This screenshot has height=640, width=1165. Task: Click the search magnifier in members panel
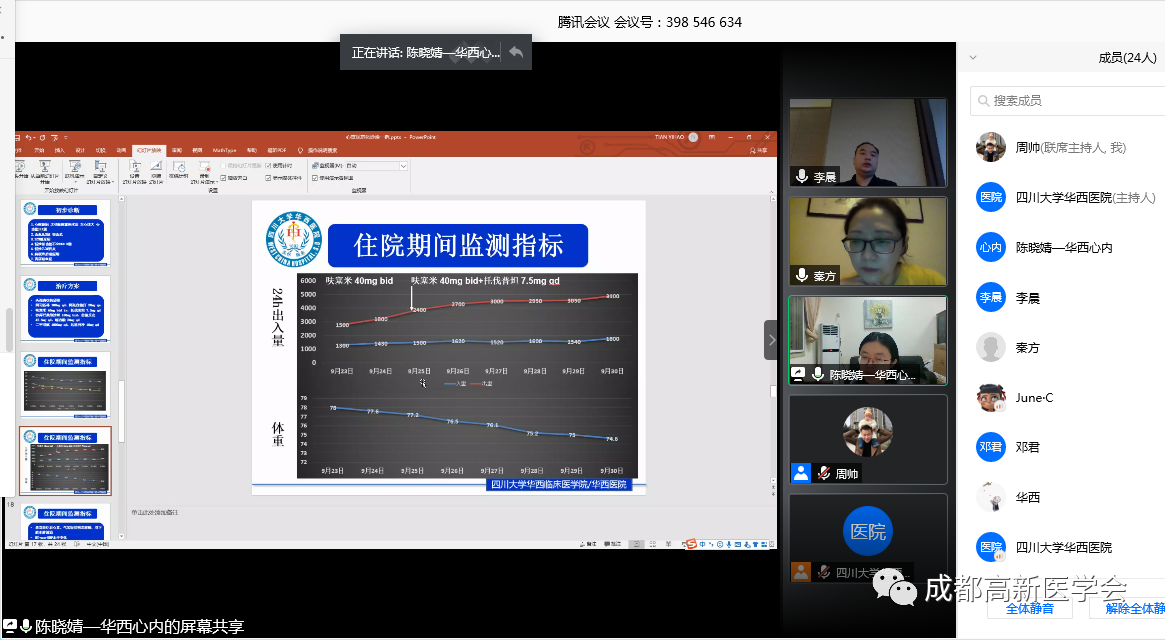[x=983, y=100]
